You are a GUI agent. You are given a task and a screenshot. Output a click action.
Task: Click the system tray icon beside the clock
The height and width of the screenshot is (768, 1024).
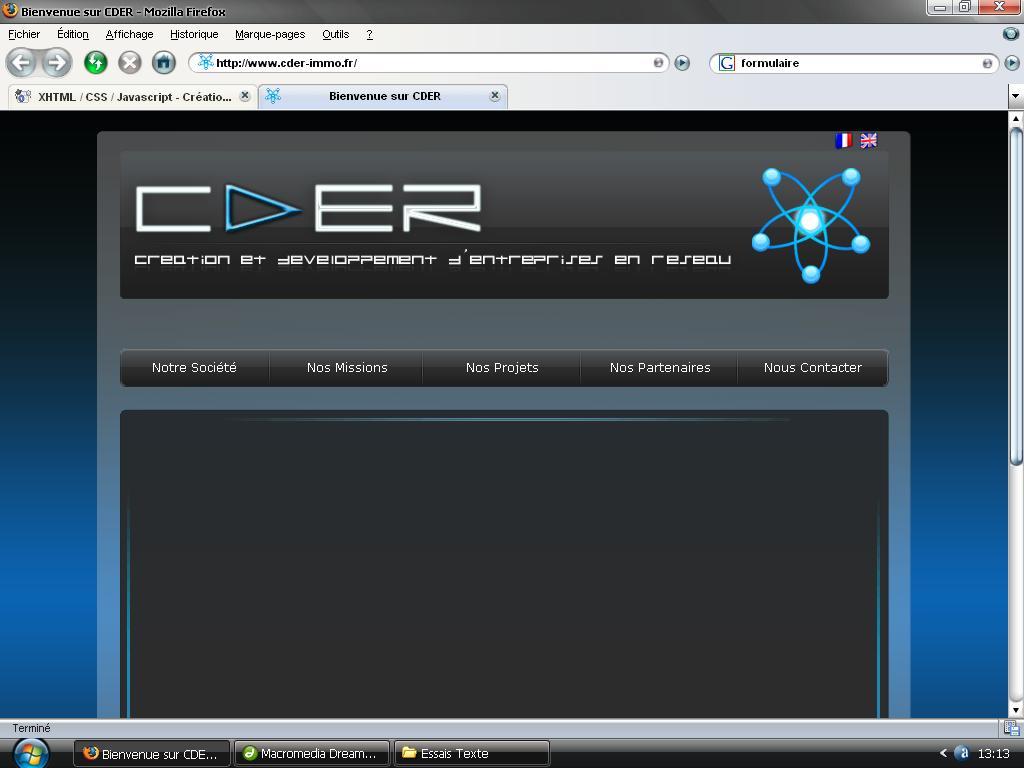pyautogui.click(x=963, y=753)
